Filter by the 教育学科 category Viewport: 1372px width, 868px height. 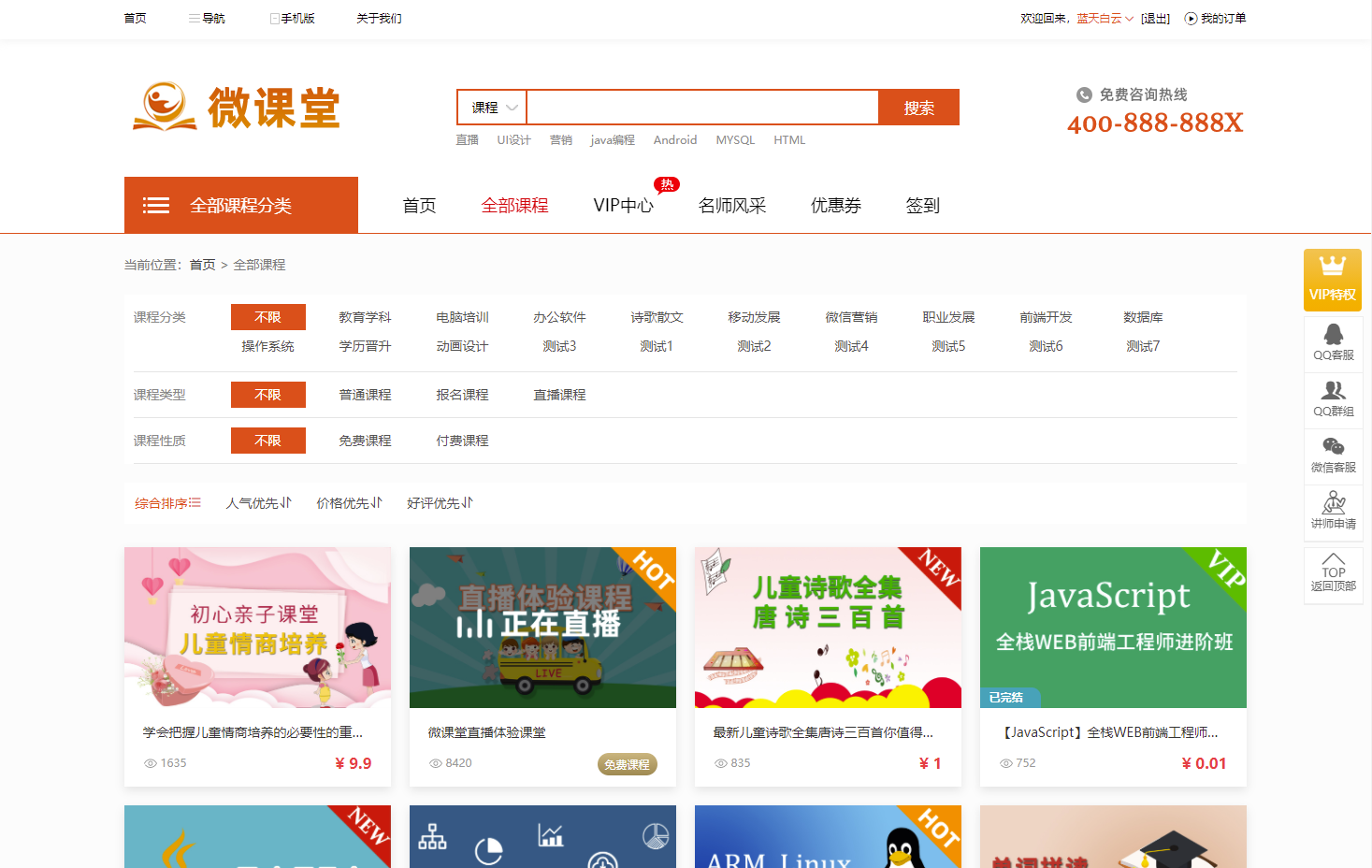(x=365, y=317)
